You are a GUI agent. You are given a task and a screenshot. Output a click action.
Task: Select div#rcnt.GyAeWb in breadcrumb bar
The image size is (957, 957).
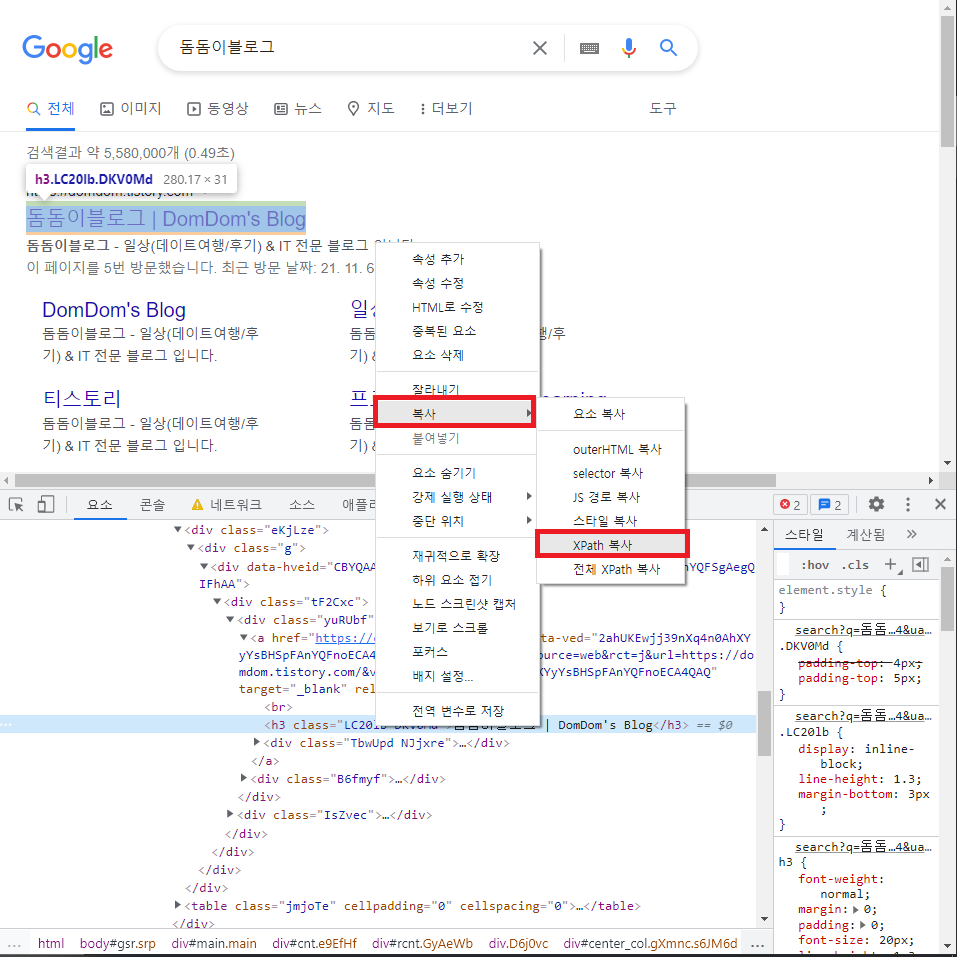click(x=422, y=944)
